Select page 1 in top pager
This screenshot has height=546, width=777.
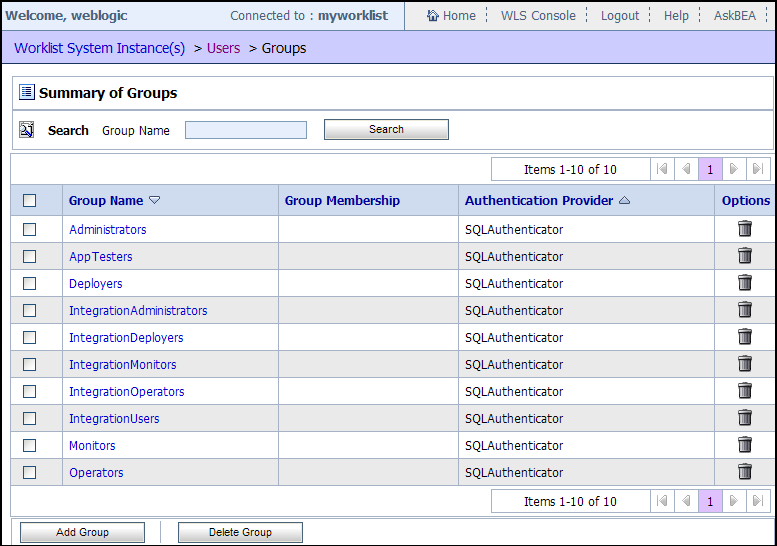710,169
